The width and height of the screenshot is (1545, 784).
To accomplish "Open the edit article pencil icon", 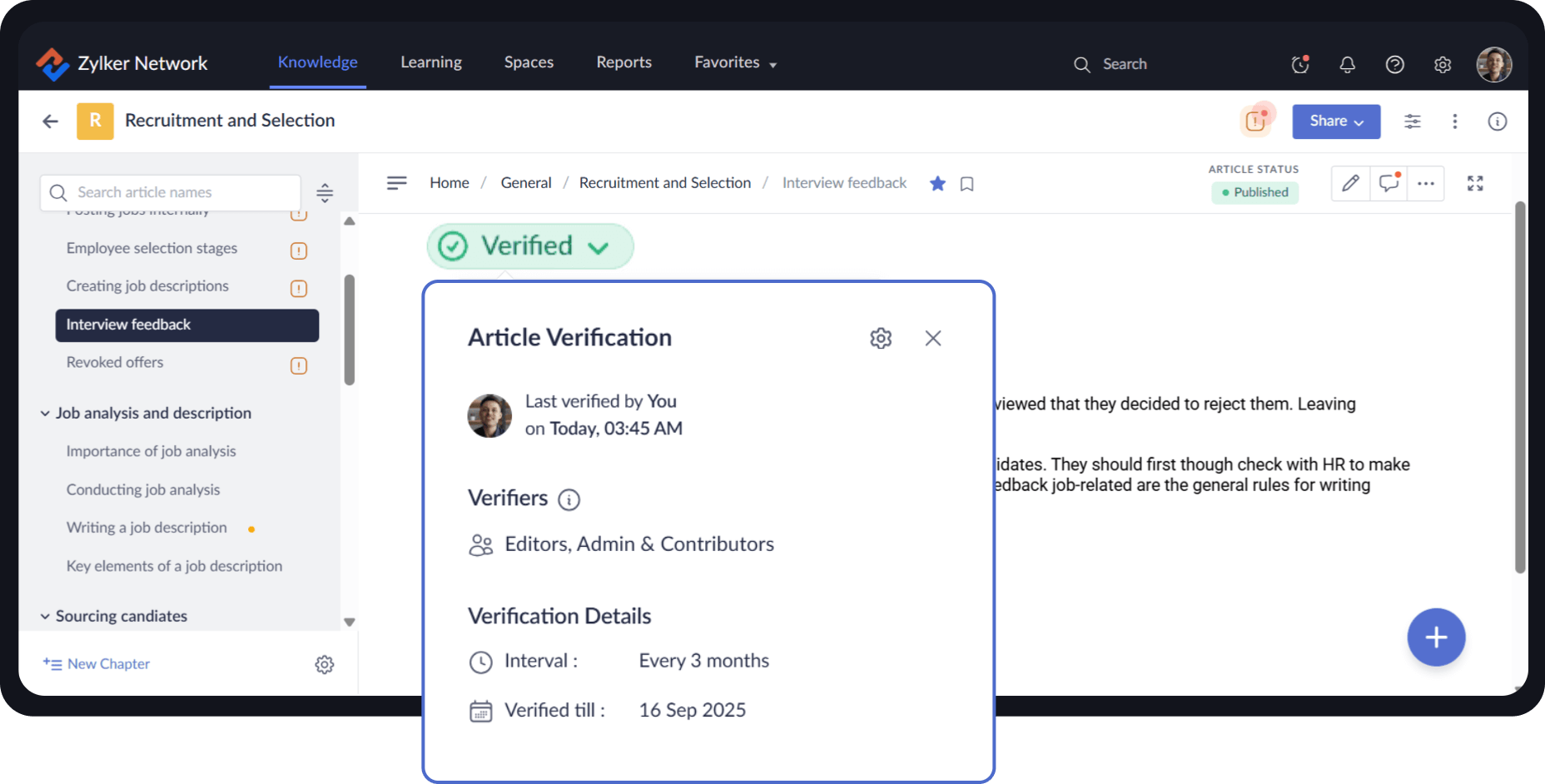I will 1349,183.
